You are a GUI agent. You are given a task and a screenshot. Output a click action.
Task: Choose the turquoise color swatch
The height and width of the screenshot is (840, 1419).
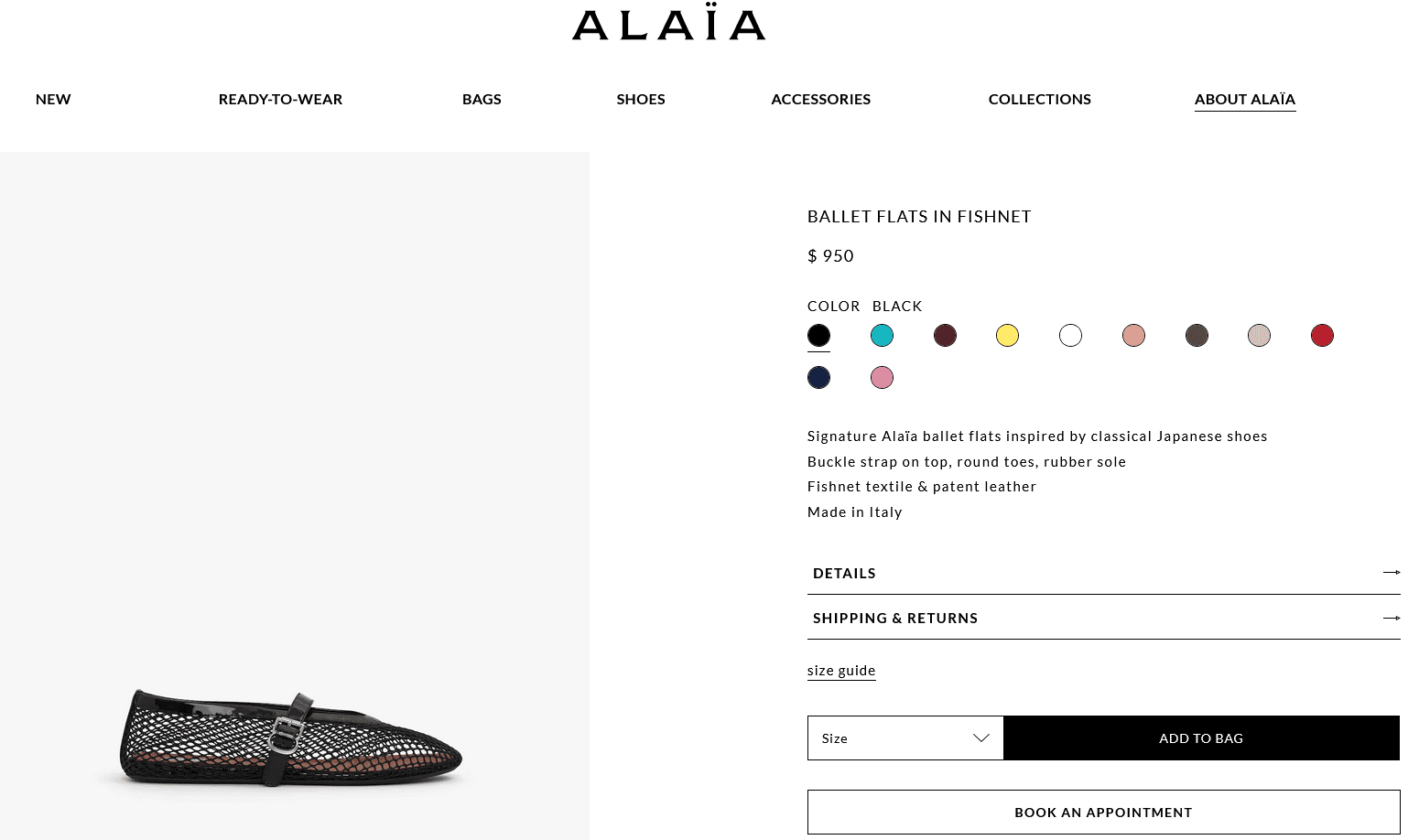882,336
